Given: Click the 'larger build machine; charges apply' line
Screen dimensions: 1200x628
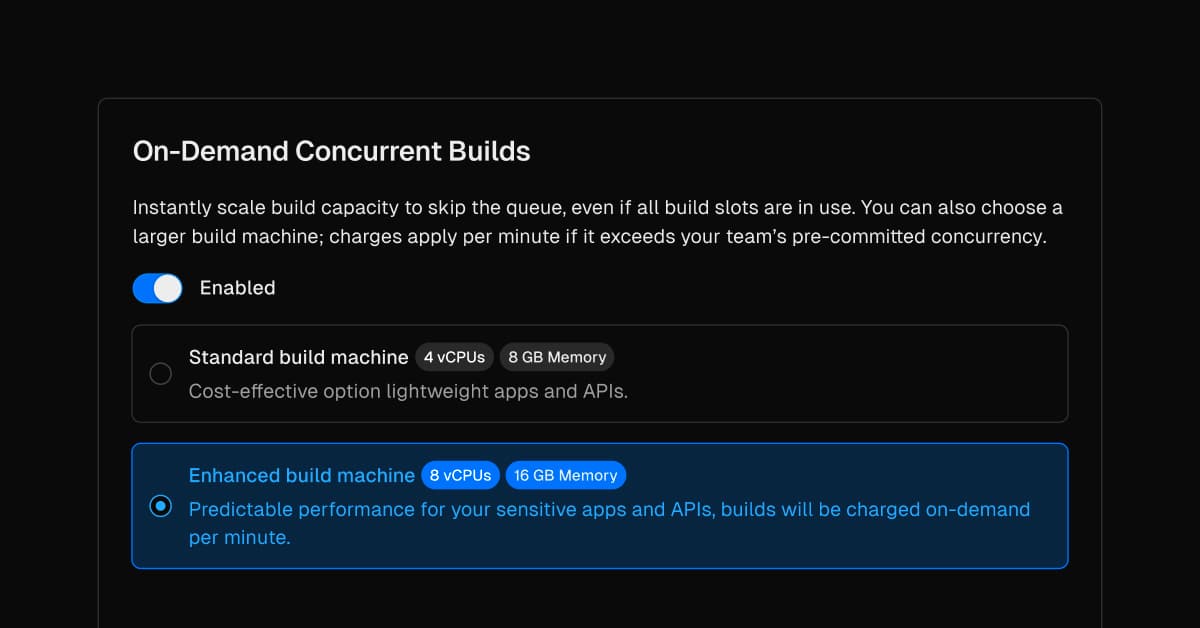Looking at the screenshot, I should (x=589, y=238).
